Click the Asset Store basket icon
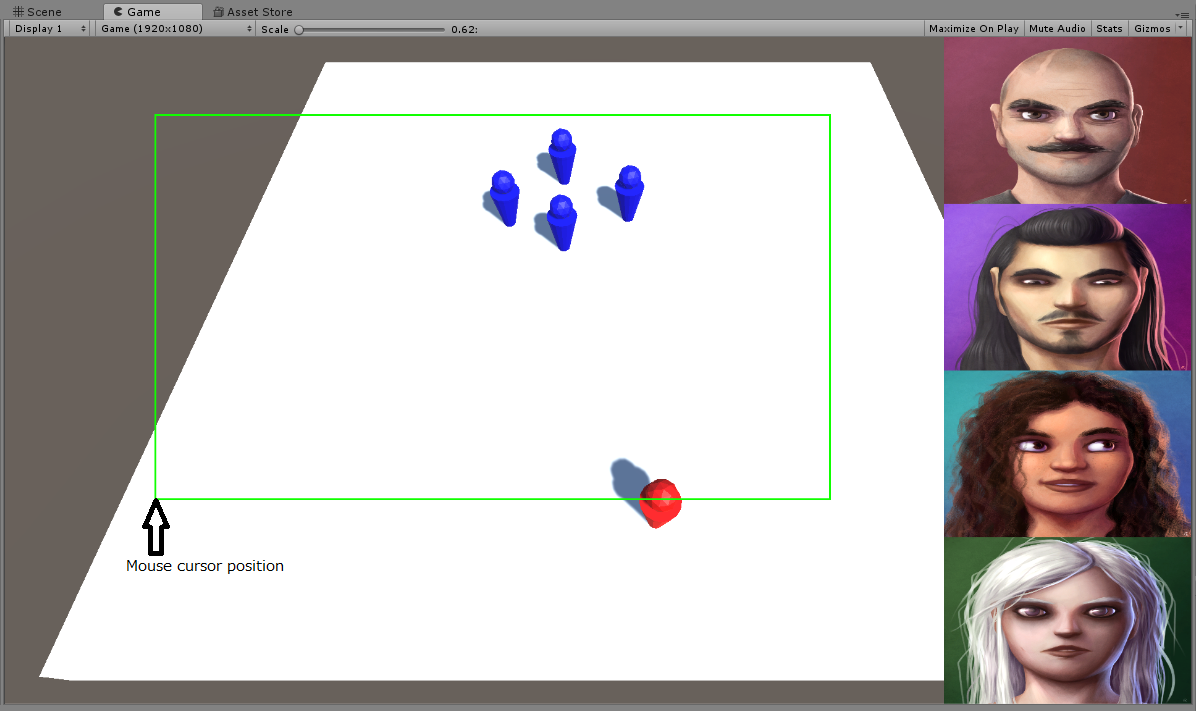Viewport: 1196px width, 711px height. pos(216,11)
